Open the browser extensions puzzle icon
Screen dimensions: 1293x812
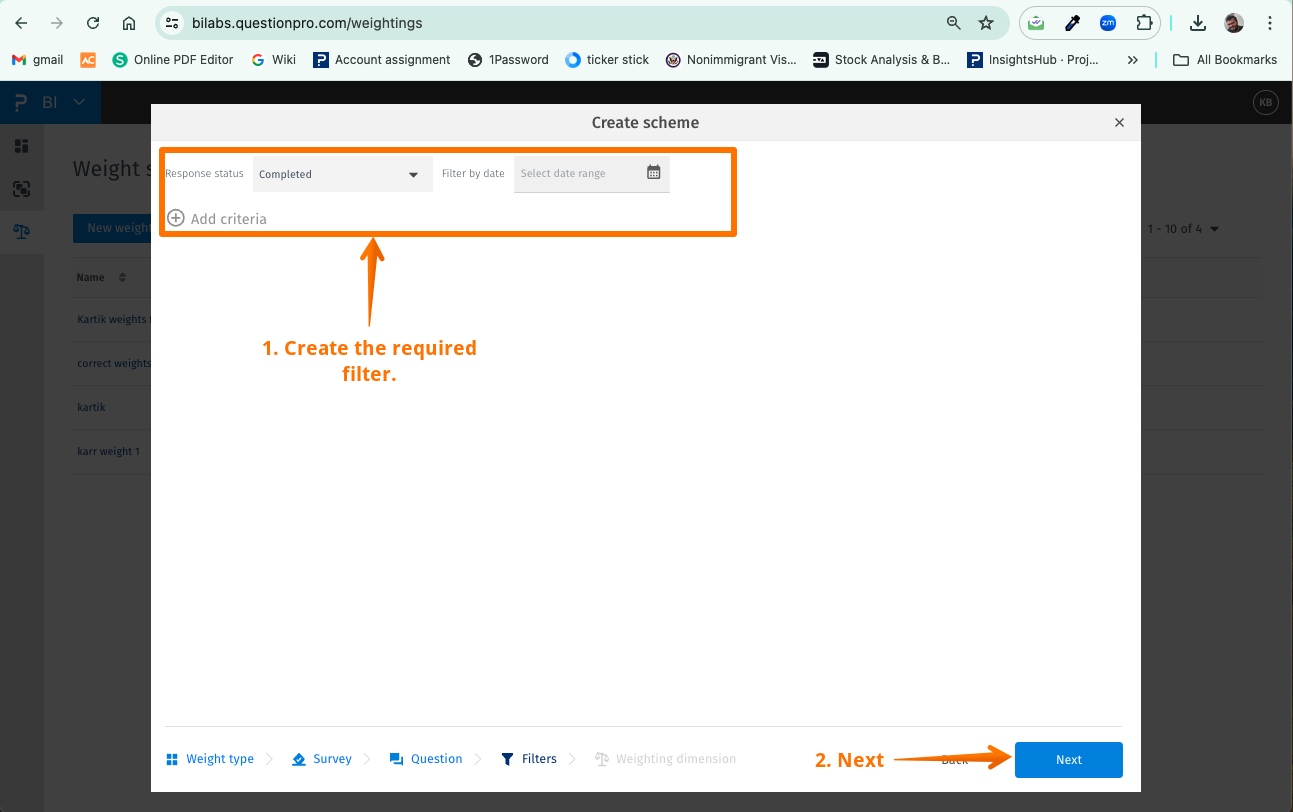pos(1143,22)
